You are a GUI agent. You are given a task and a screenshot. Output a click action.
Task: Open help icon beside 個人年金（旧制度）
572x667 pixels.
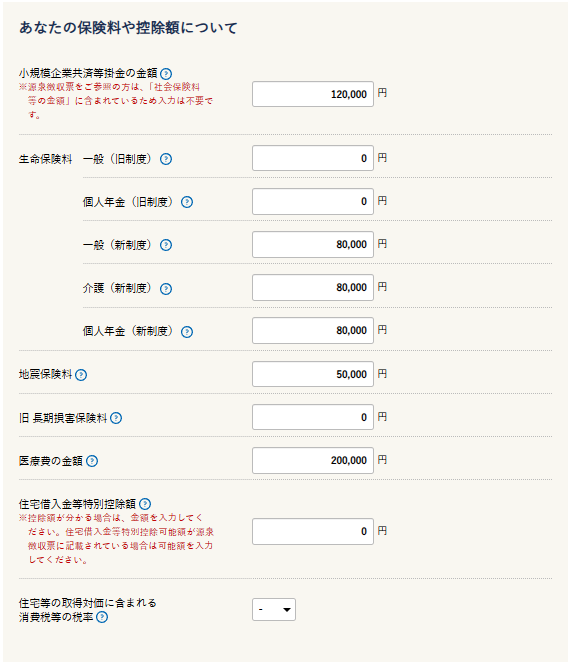click(x=187, y=202)
